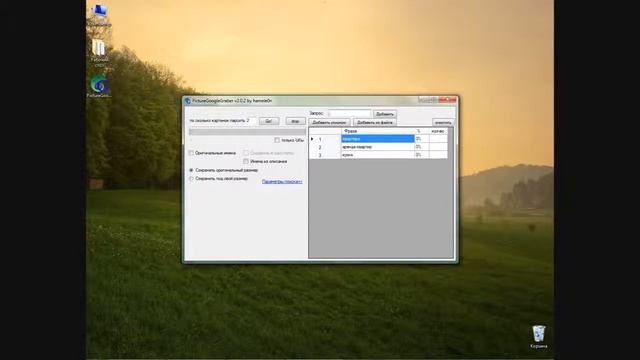
Task: Click the parsing progress bar
Action: click(x=247, y=132)
